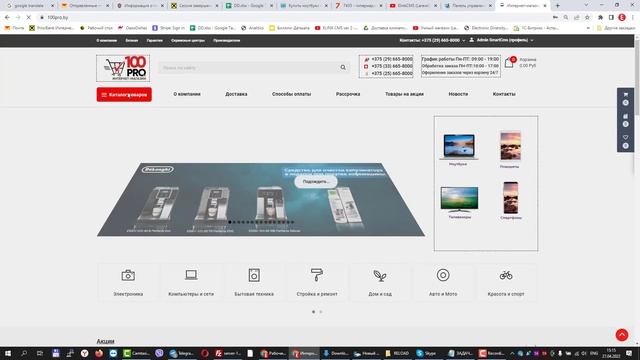Select first dot of banner slider pagination
The image size is (640, 360).
[230, 222]
